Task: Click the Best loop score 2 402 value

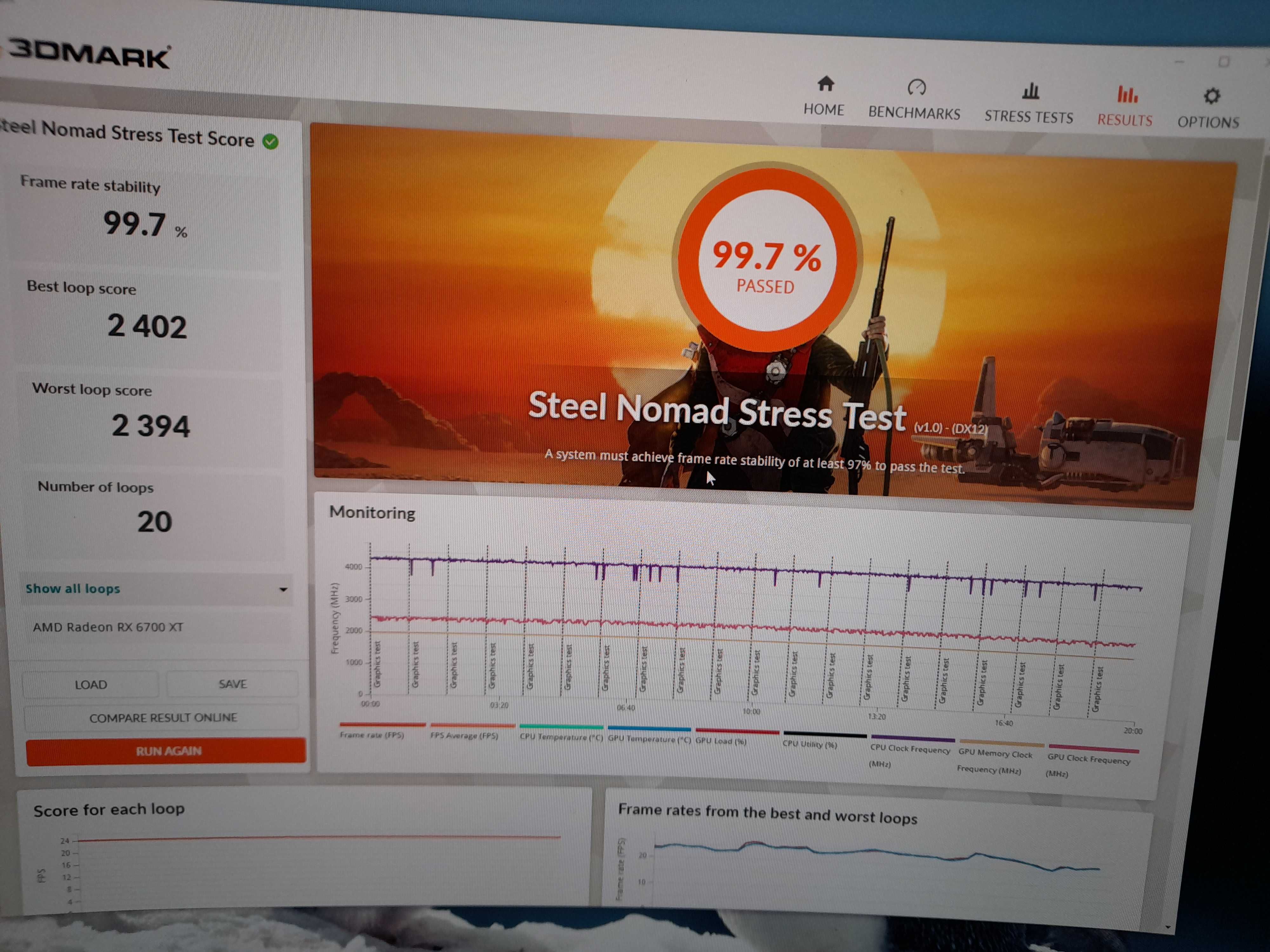Action: click(147, 326)
